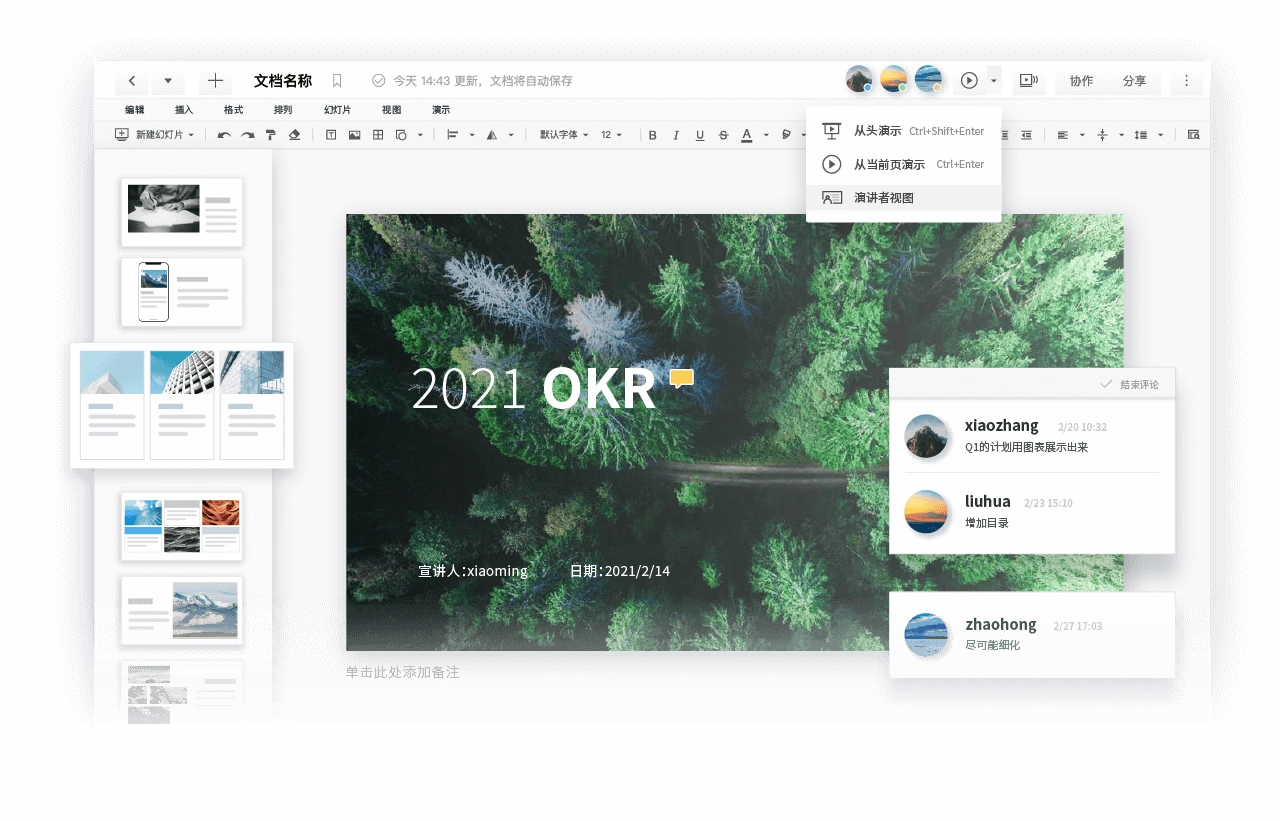
Task: Click the eraser clear-format icon
Action: (295, 135)
